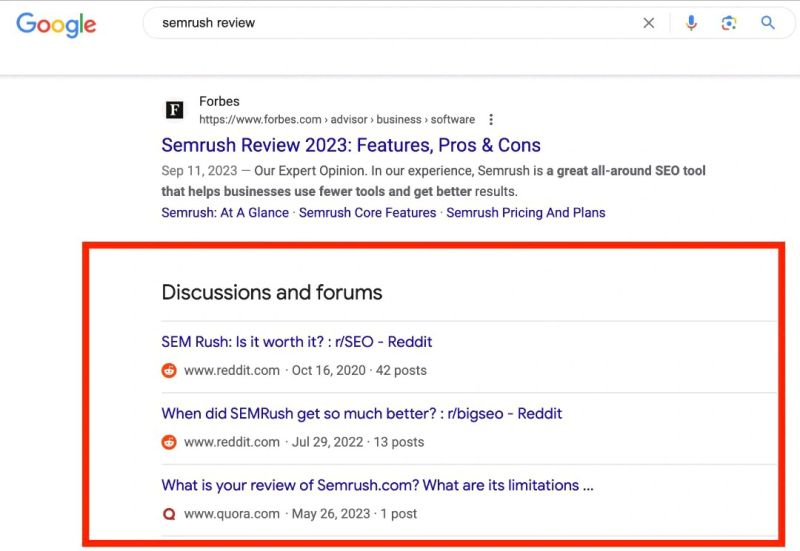Open Google Lens image search icon

(x=729, y=23)
